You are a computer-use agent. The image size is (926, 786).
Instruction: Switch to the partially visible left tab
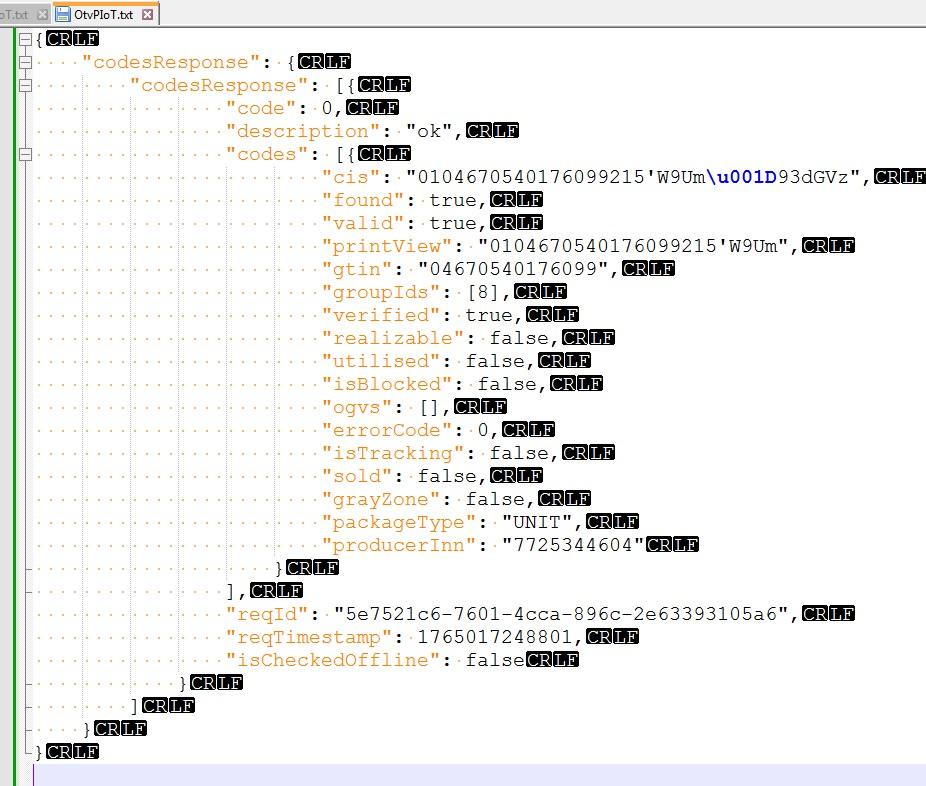(x=14, y=14)
